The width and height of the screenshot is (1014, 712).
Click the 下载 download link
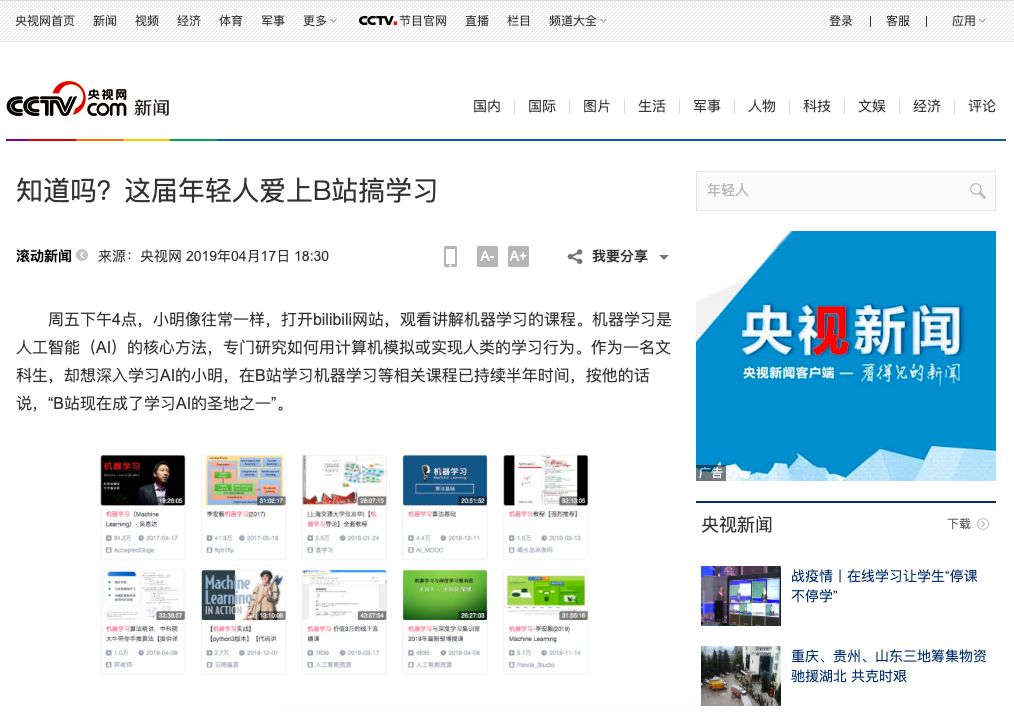pos(953,524)
